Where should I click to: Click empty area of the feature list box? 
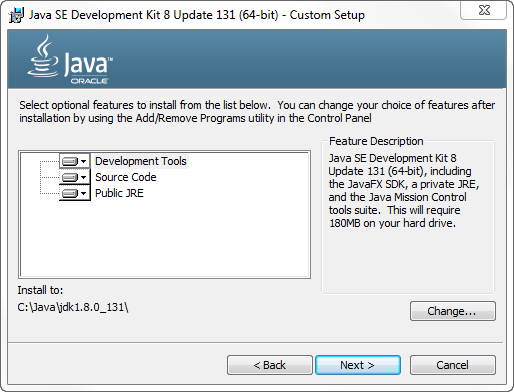point(165,238)
